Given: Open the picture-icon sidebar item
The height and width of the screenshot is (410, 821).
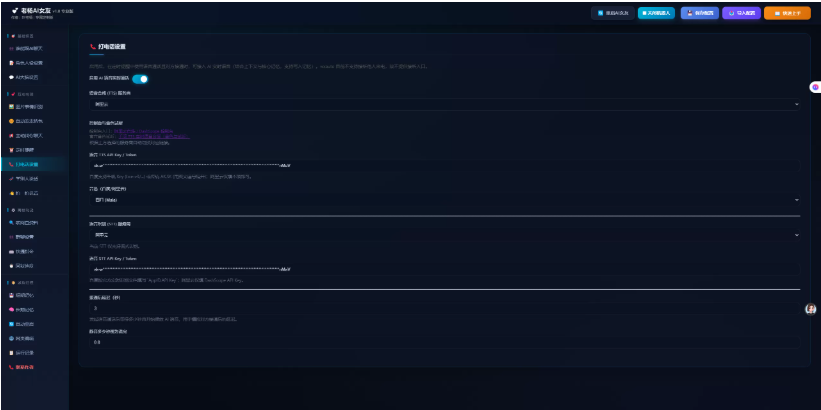Looking at the screenshot, I should point(26,106).
